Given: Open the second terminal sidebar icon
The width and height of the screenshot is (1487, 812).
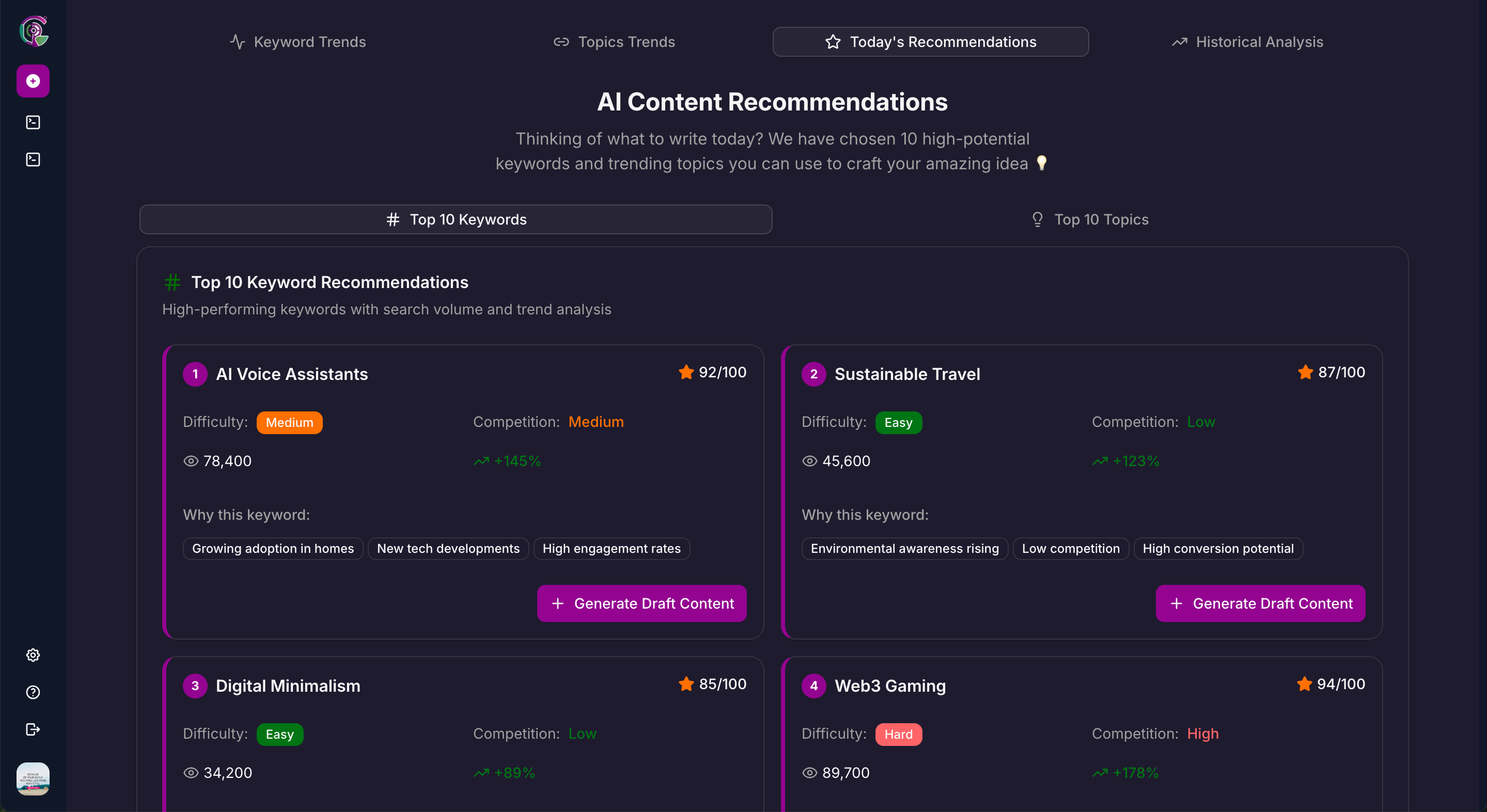Looking at the screenshot, I should (x=33, y=160).
